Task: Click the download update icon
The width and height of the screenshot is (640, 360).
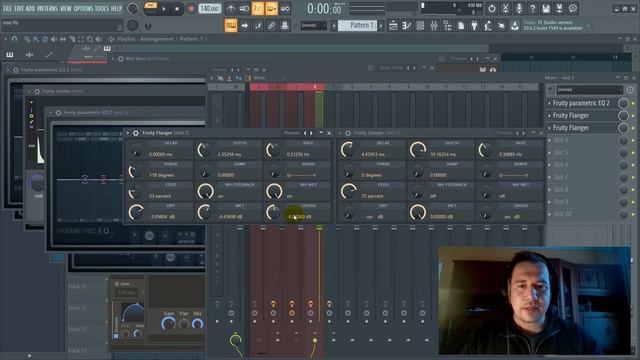Action: (x=515, y=26)
